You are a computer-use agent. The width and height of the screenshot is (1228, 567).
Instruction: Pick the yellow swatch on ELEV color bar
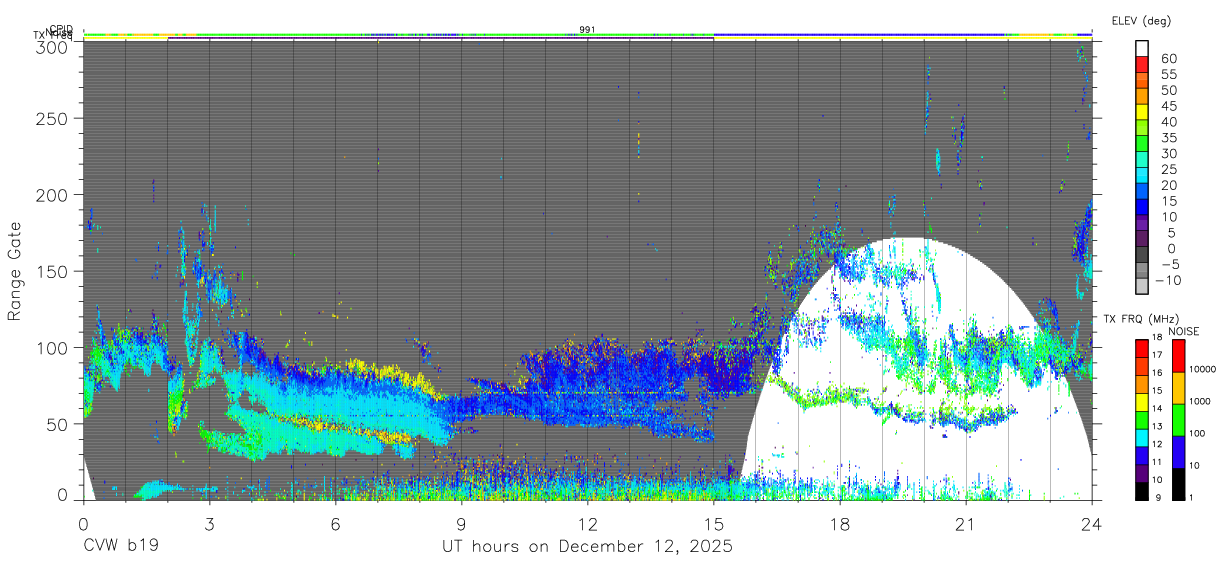point(1143,112)
